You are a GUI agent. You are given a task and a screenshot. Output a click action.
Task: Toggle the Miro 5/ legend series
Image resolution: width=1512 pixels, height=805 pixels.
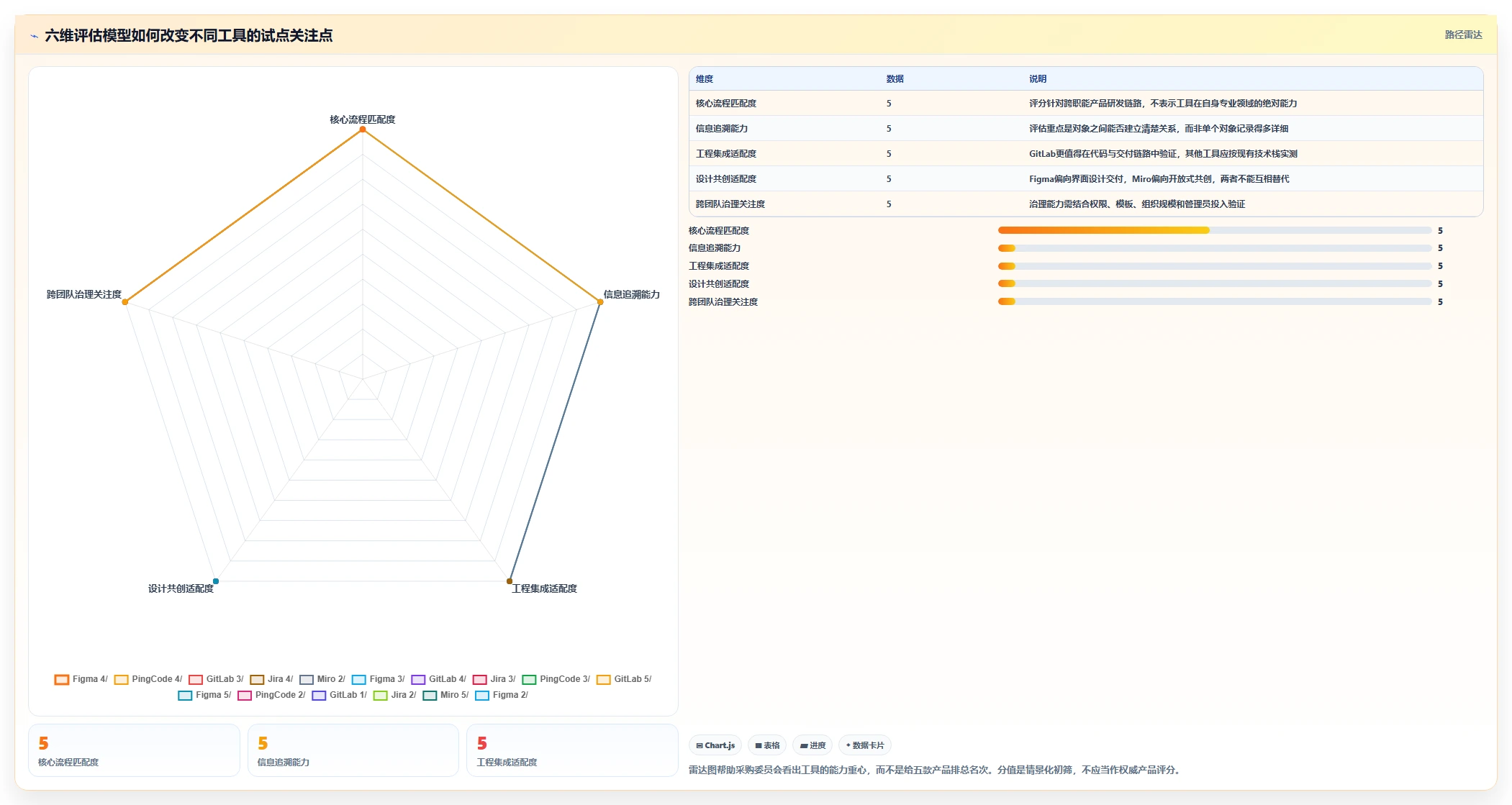pos(445,695)
